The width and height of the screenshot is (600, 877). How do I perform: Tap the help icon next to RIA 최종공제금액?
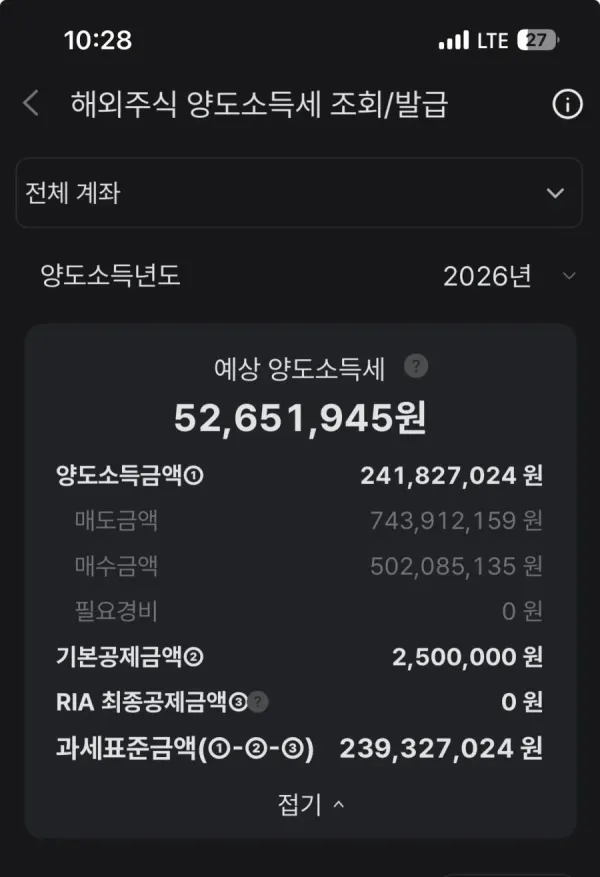point(258,701)
